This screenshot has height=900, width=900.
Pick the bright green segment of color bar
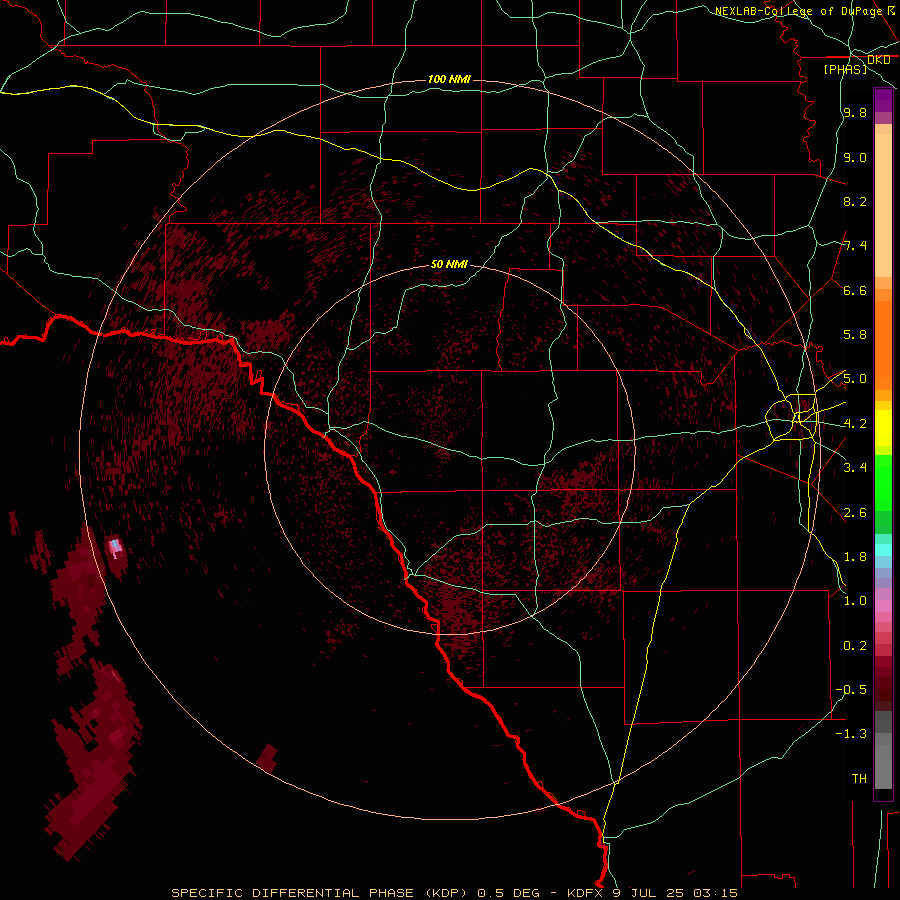pos(883,483)
